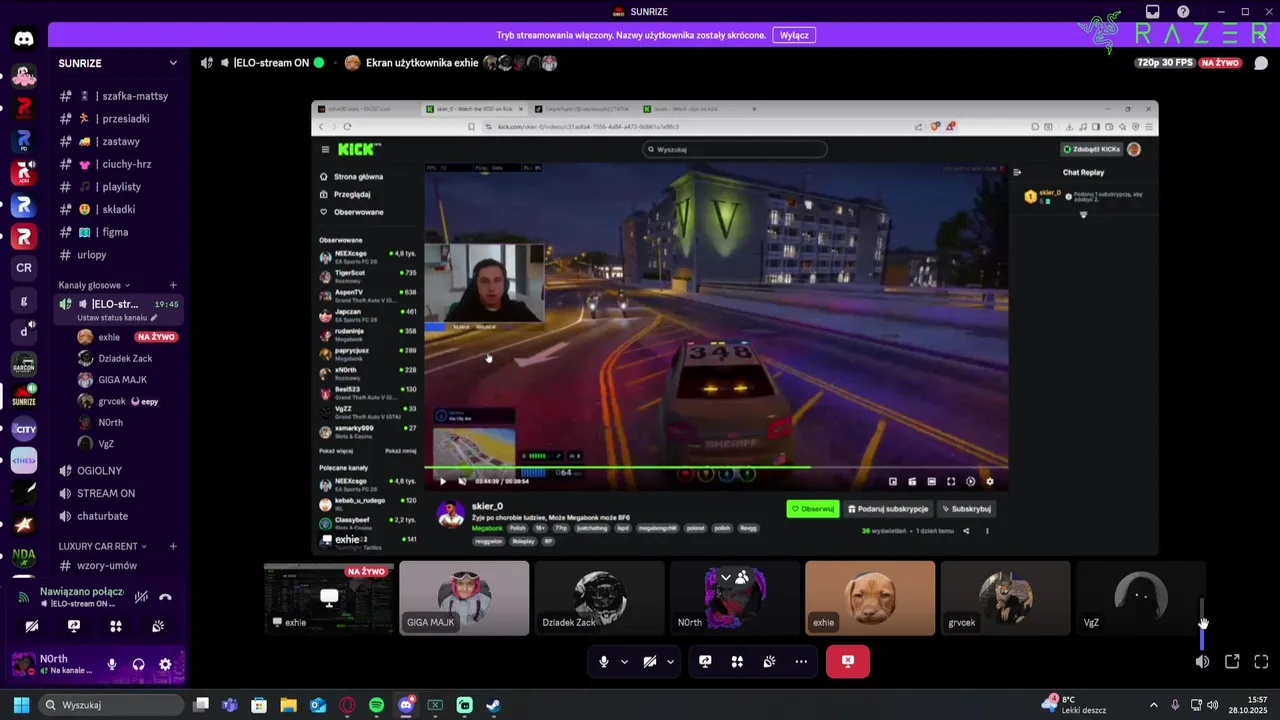The image size is (1280, 720).
Task: Toggle member list on N0rth tile
Action: point(742,577)
